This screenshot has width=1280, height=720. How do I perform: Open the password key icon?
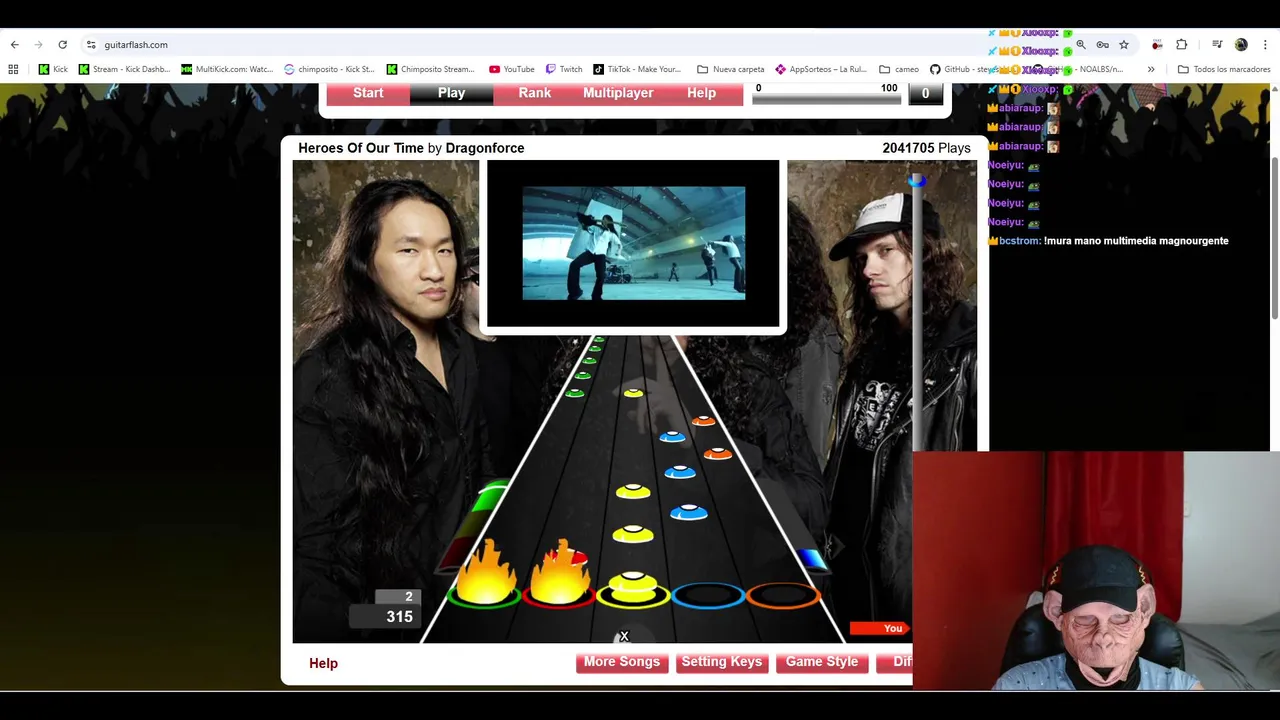tap(1102, 44)
